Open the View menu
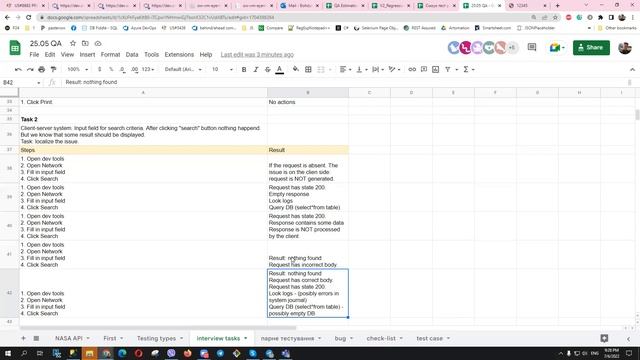640x360 pixels. pyautogui.click(x=67, y=55)
